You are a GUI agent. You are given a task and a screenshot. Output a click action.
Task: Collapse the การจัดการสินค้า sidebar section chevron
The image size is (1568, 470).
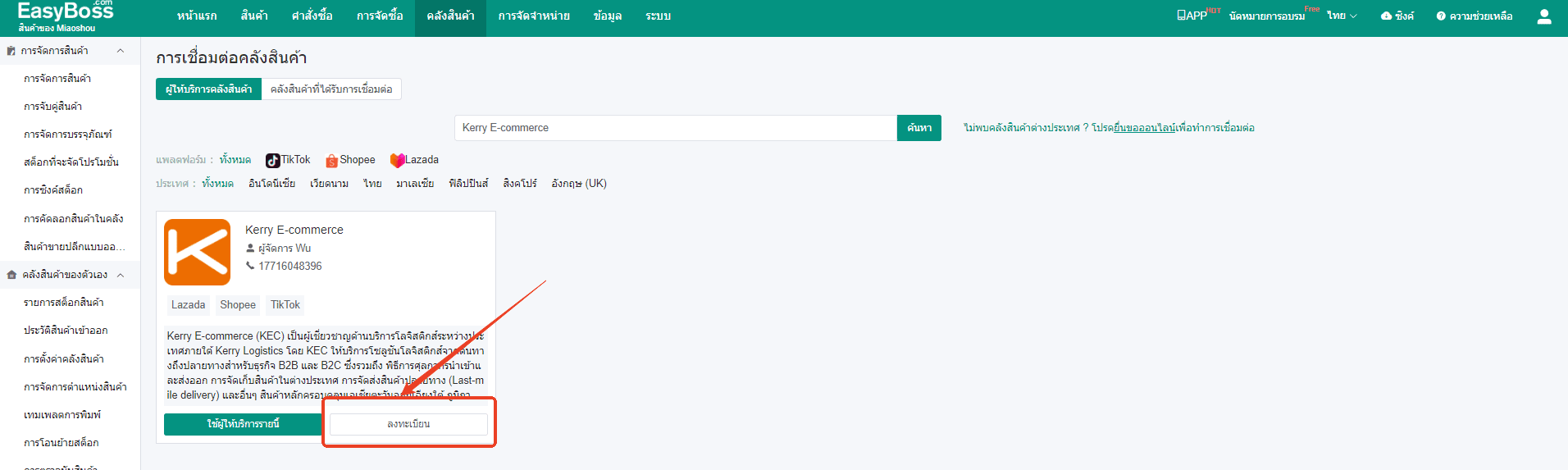click(121, 51)
